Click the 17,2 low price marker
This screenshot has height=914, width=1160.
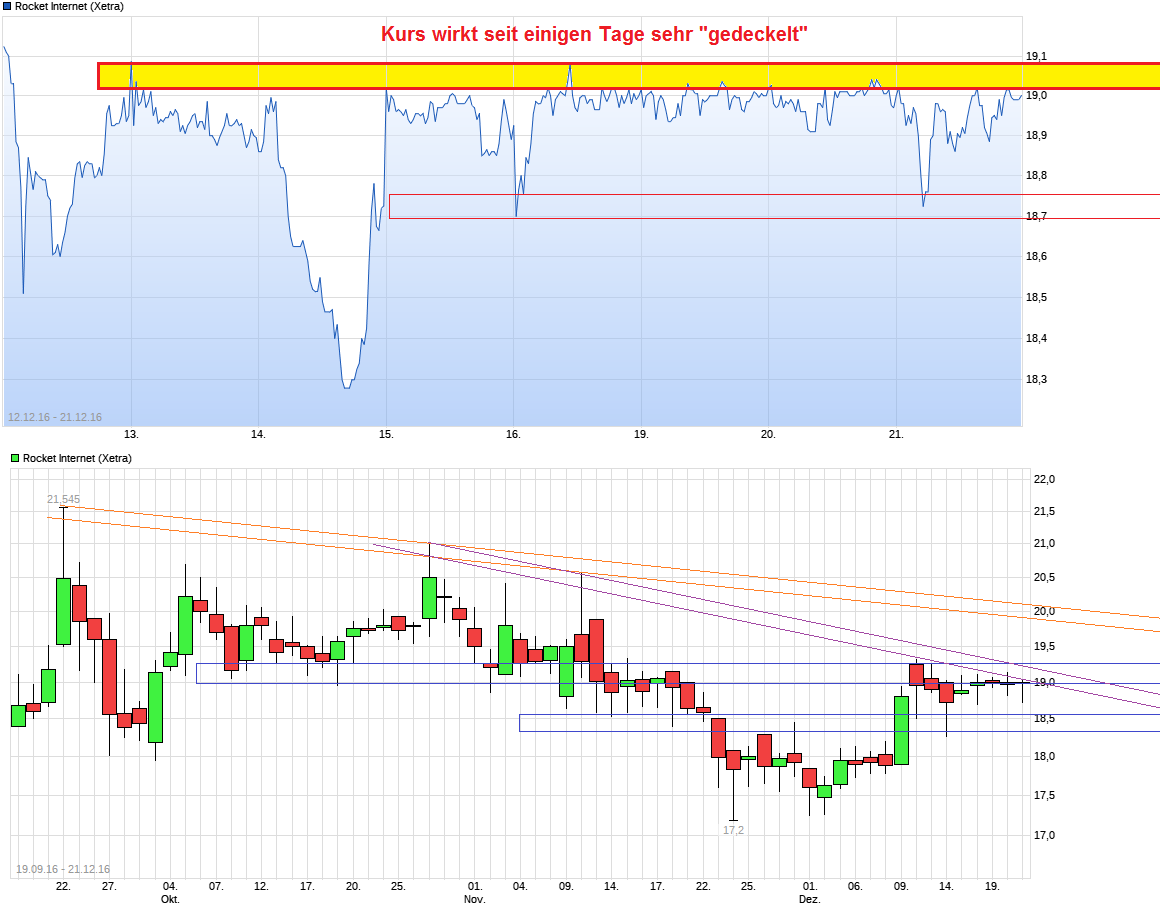point(733,831)
